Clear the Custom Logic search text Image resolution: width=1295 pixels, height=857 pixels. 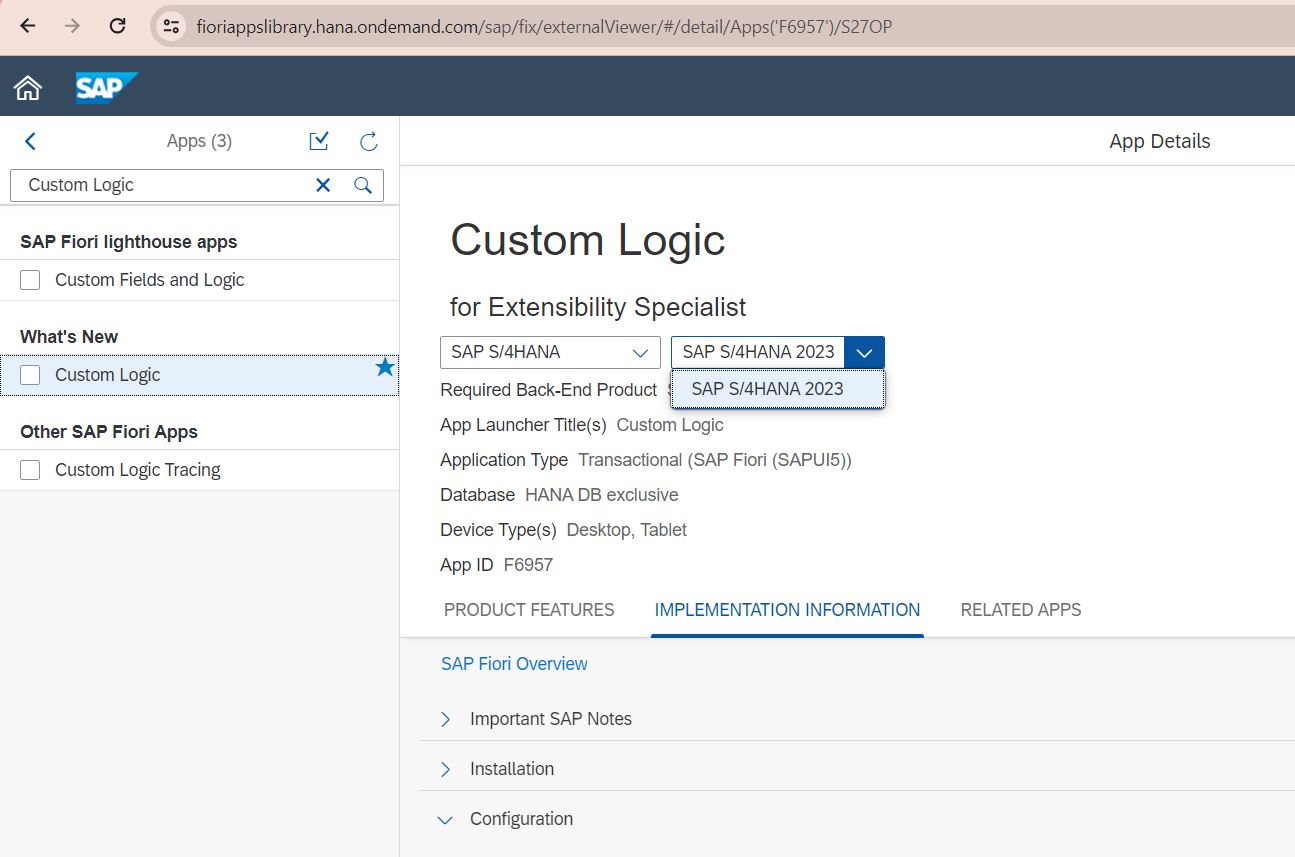[323, 185]
